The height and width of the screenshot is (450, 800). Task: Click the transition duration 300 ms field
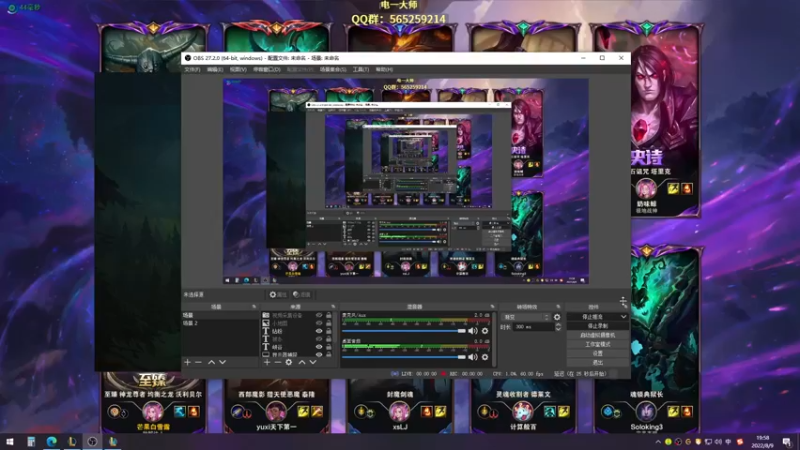pos(534,327)
